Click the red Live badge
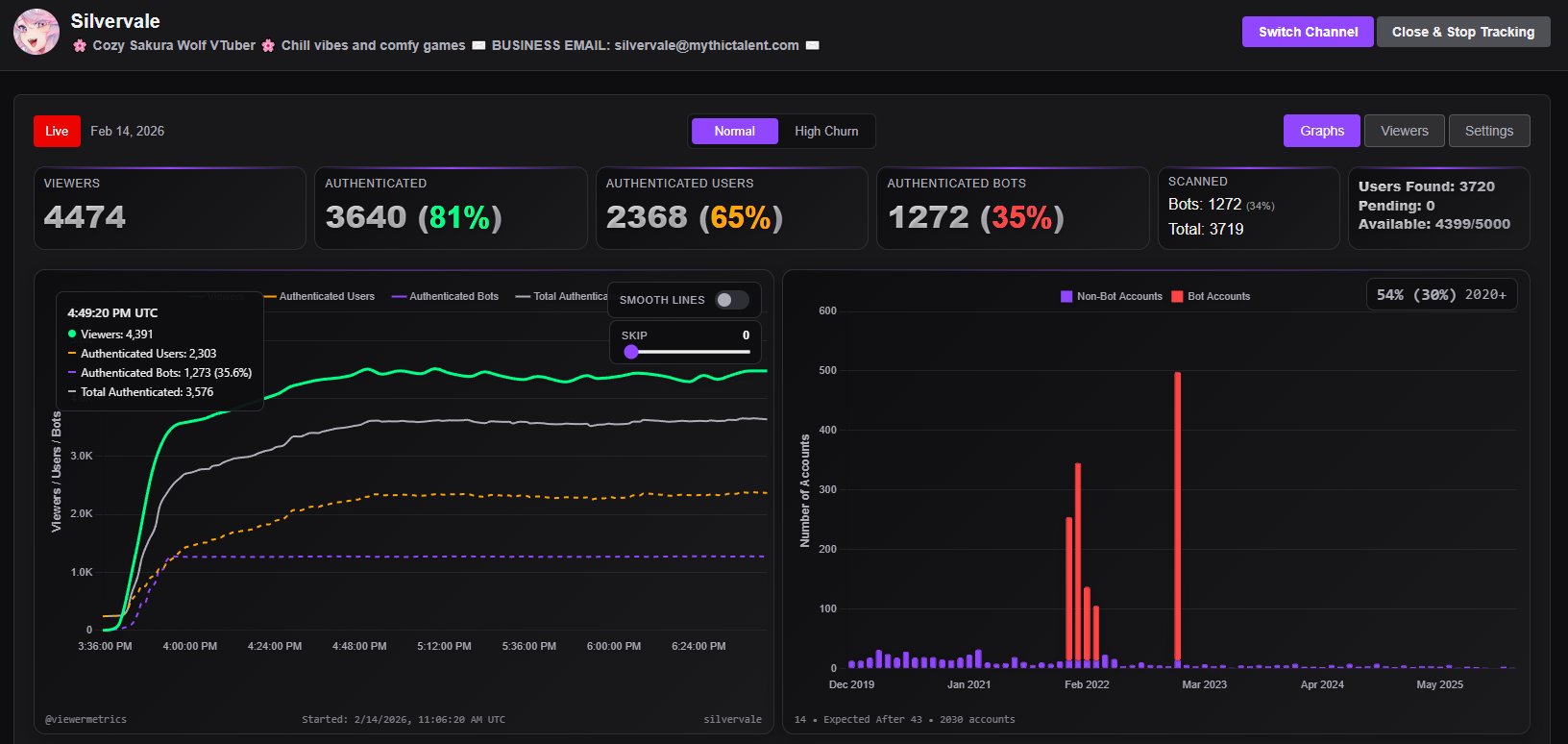The width and height of the screenshot is (1568, 744). coord(57,131)
